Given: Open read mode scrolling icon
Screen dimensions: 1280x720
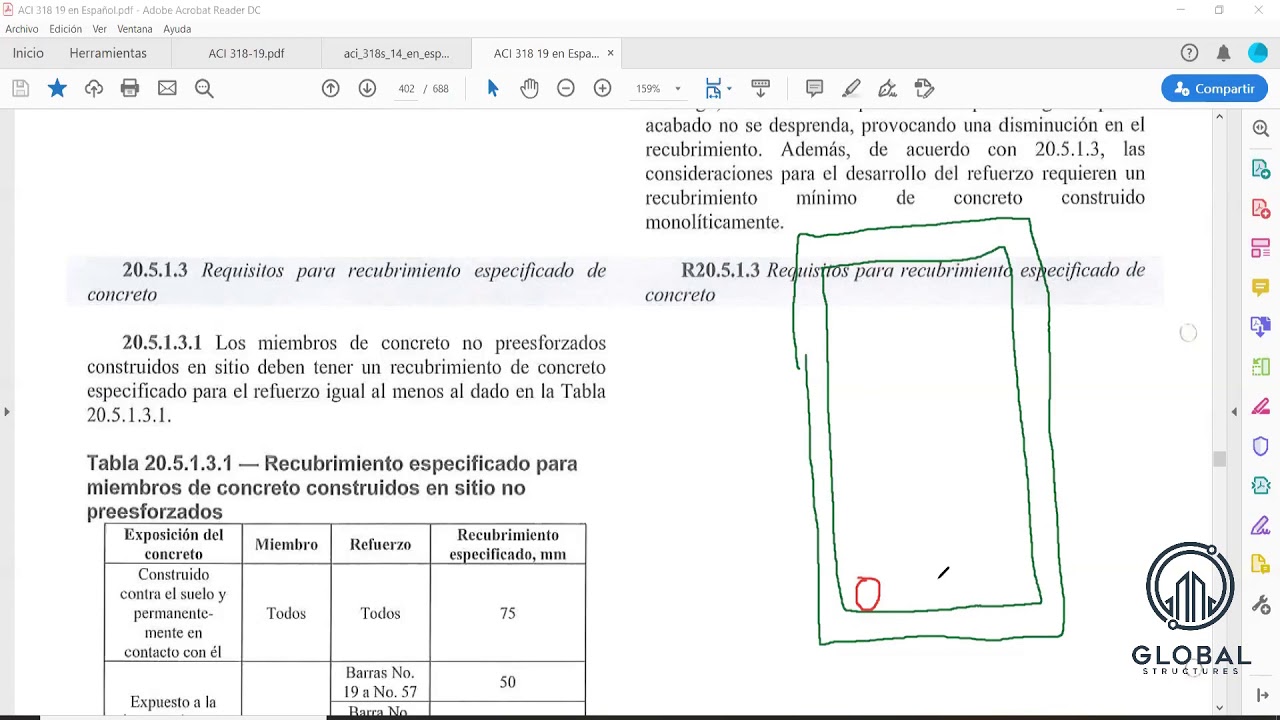Looking at the screenshot, I should pos(760,89).
